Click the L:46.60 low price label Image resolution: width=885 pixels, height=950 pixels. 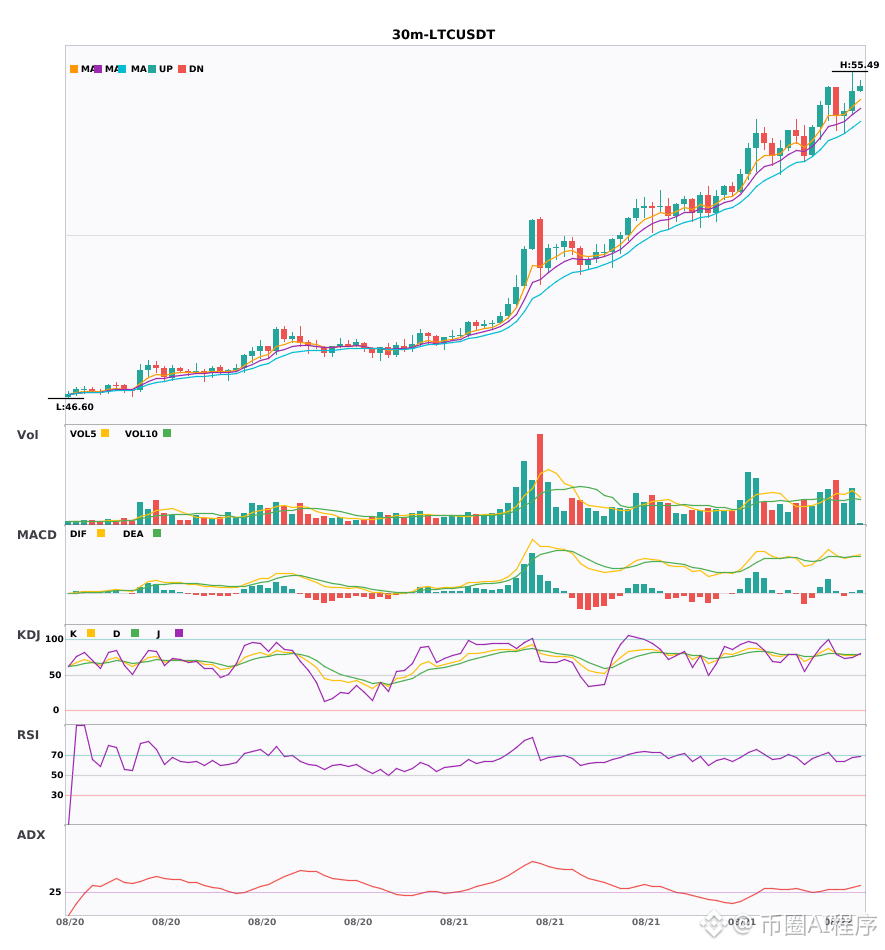(x=75, y=407)
